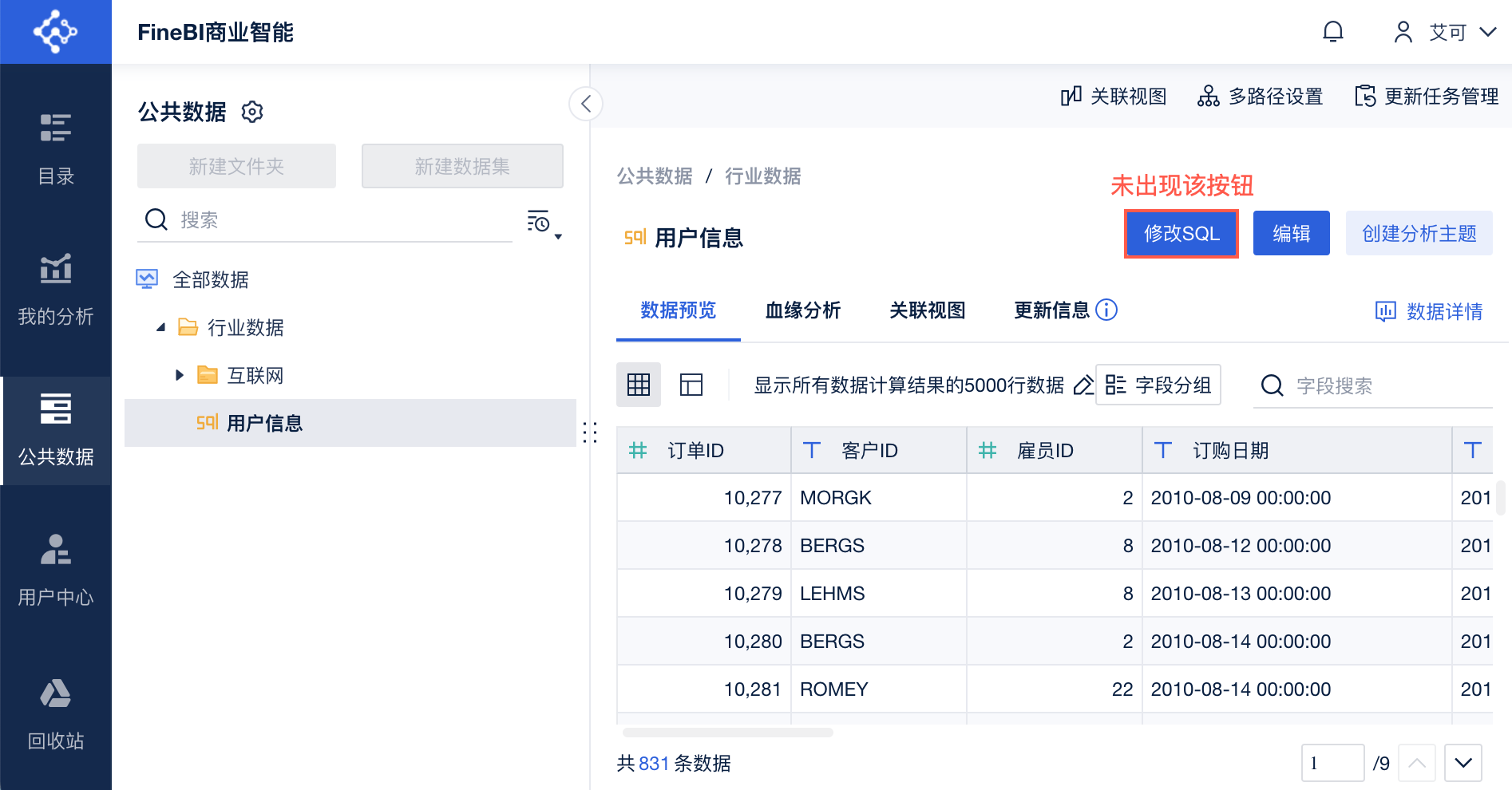Screen dimensions: 1512x790
Task: Switch to grid table view
Action: click(639, 385)
